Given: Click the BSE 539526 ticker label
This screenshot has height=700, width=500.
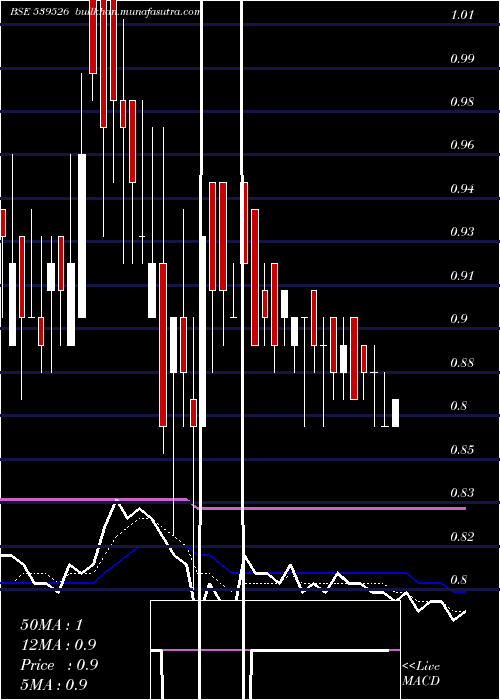Looking at the screenshot, I should click(x=39, y=12).
